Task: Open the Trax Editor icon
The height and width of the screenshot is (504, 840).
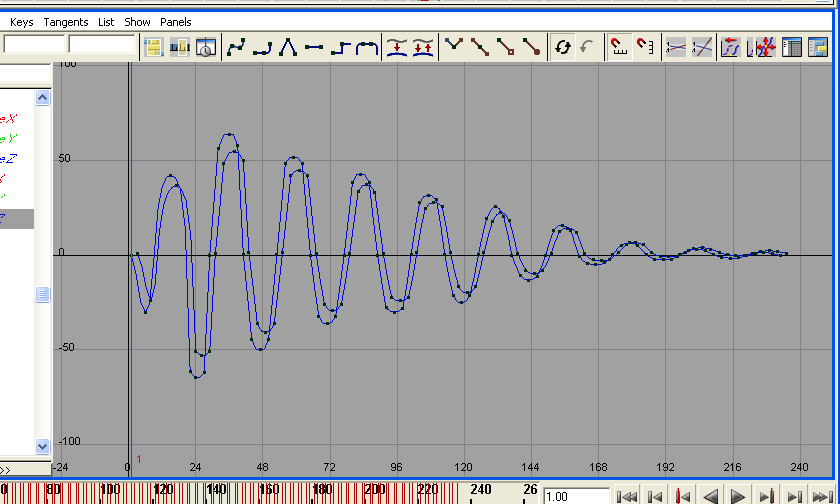Action: point(818,47)
